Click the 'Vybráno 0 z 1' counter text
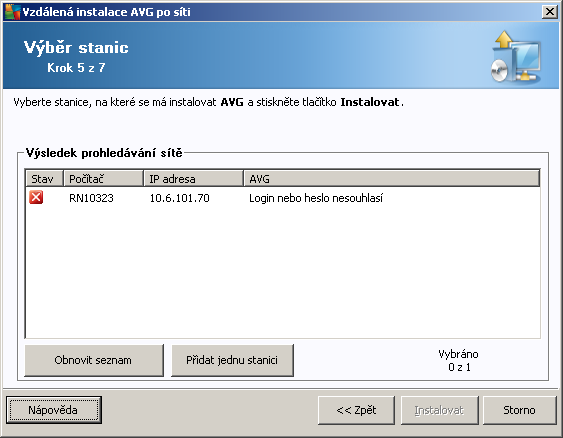This screenshot has height=438, width=563. (459, 360)
